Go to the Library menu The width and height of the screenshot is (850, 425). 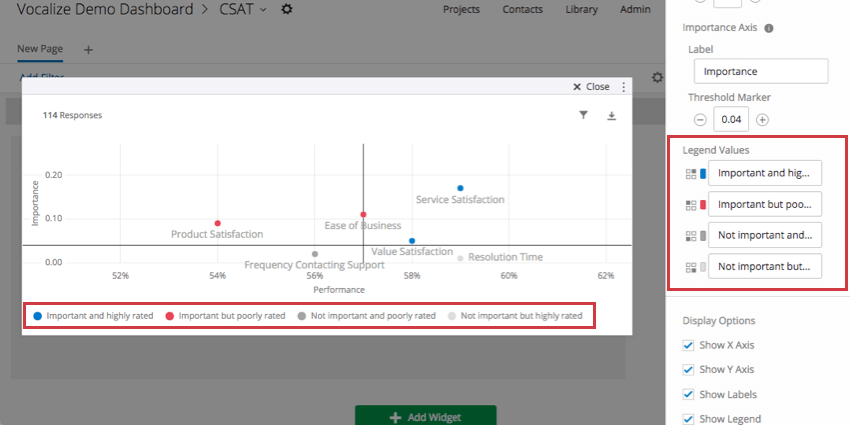(x=581, y=10)
